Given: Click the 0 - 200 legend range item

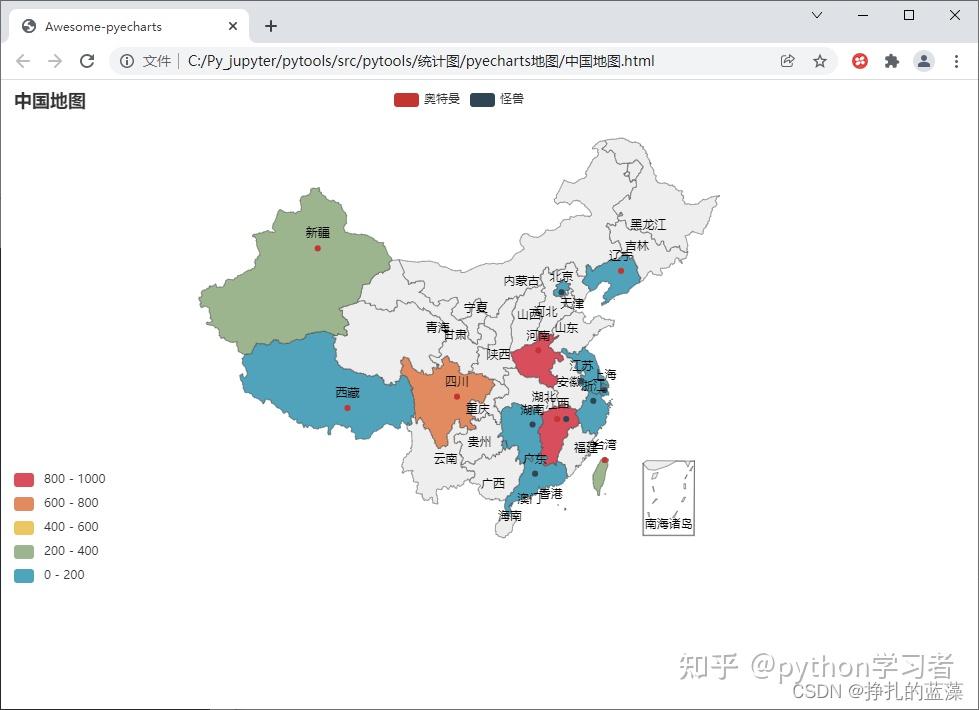Looking at the screenshot, I should 49,575.
